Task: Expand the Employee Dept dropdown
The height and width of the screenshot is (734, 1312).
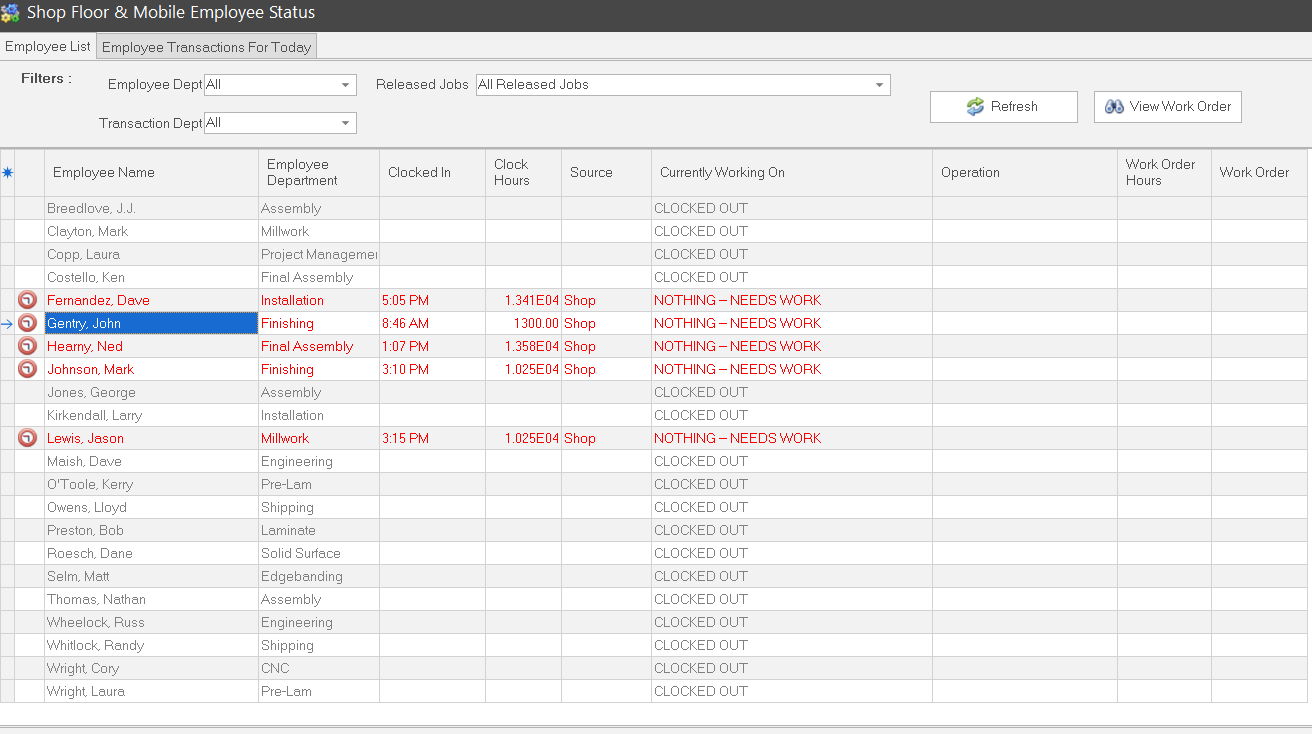Action: [x=346, y=85]
